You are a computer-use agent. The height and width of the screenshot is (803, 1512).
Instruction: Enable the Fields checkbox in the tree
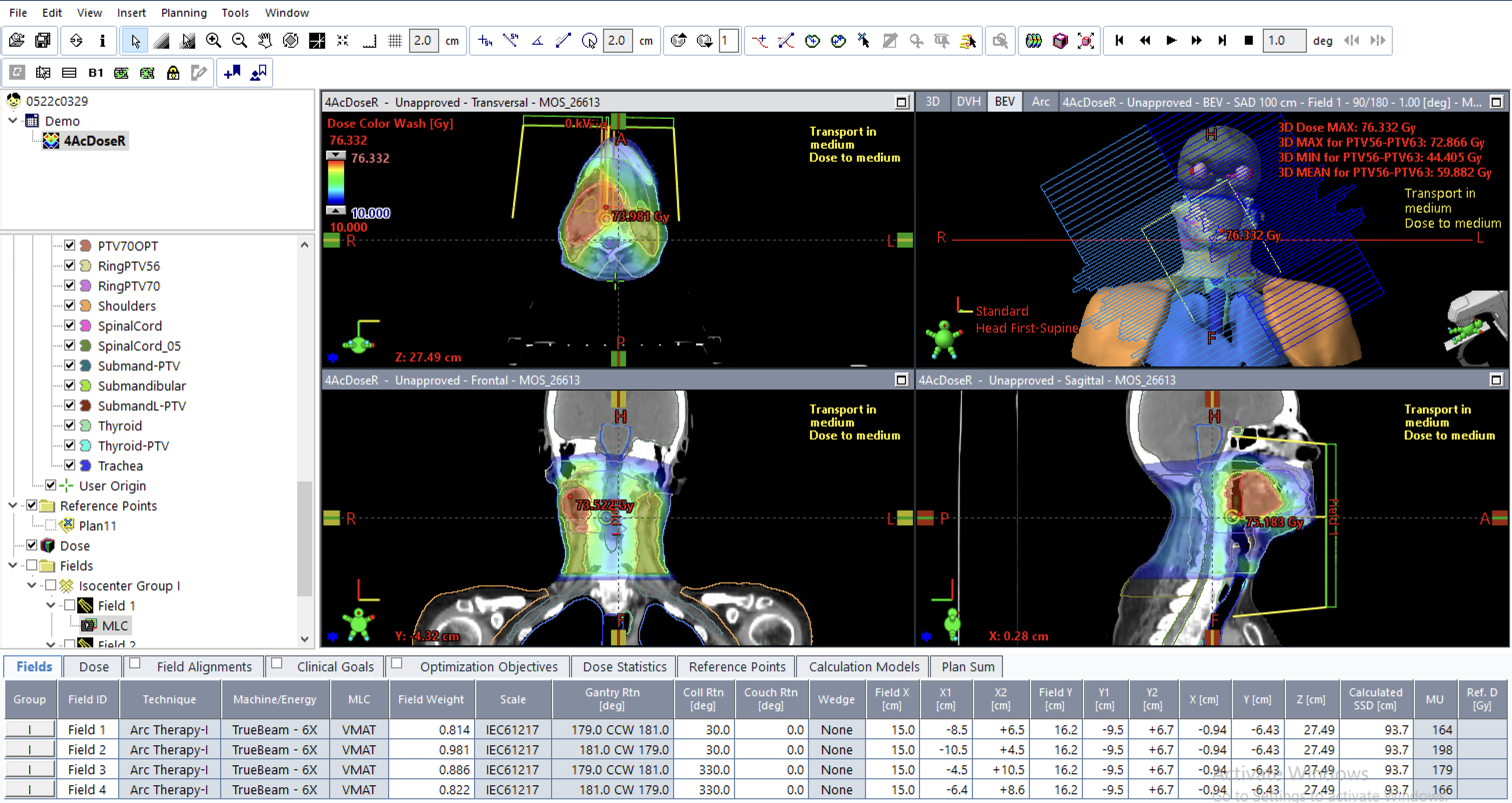31,565
